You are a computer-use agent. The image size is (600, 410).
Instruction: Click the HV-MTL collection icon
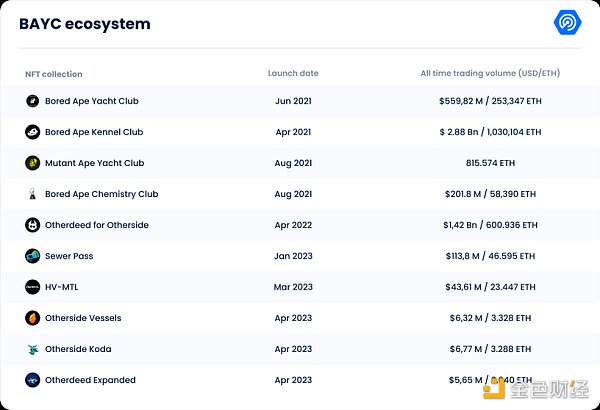tap(33, 287)
